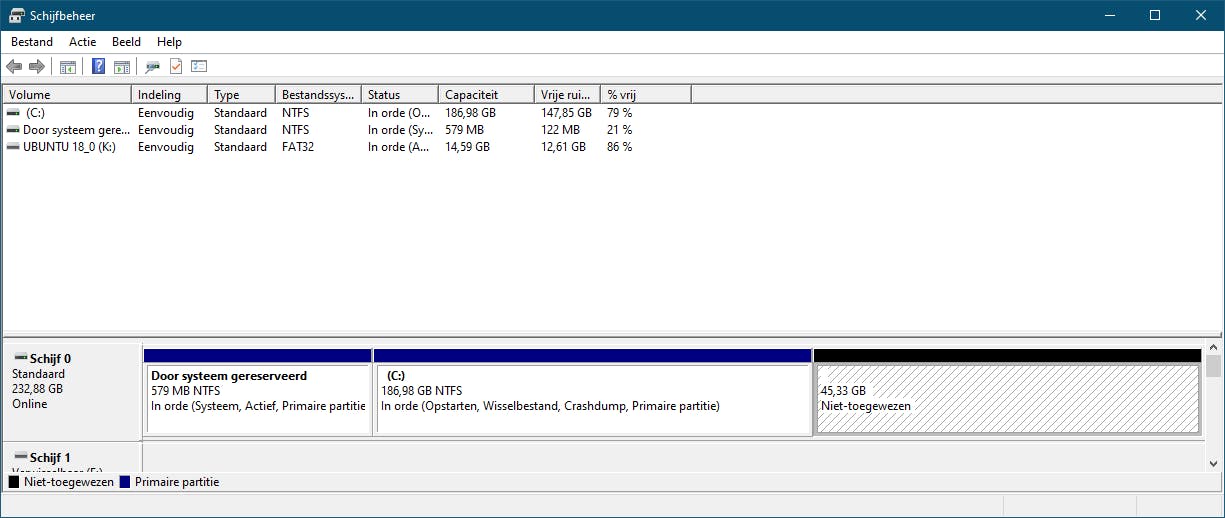Viewport: 1225px width, 518px height.
Task: Click the 147,85 GB free space cell
Action: coord(566,113)
